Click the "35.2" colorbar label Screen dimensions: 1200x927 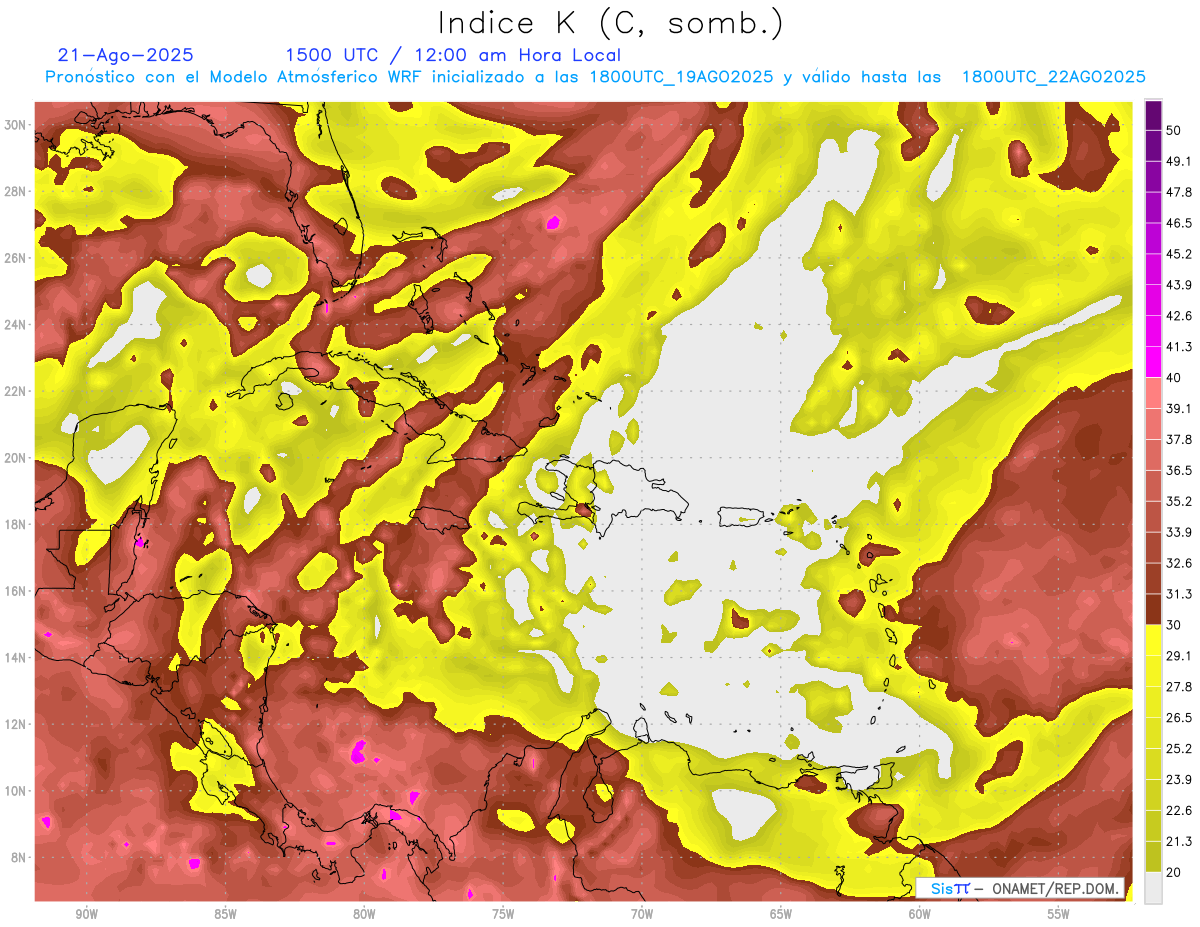(1179, 502)
